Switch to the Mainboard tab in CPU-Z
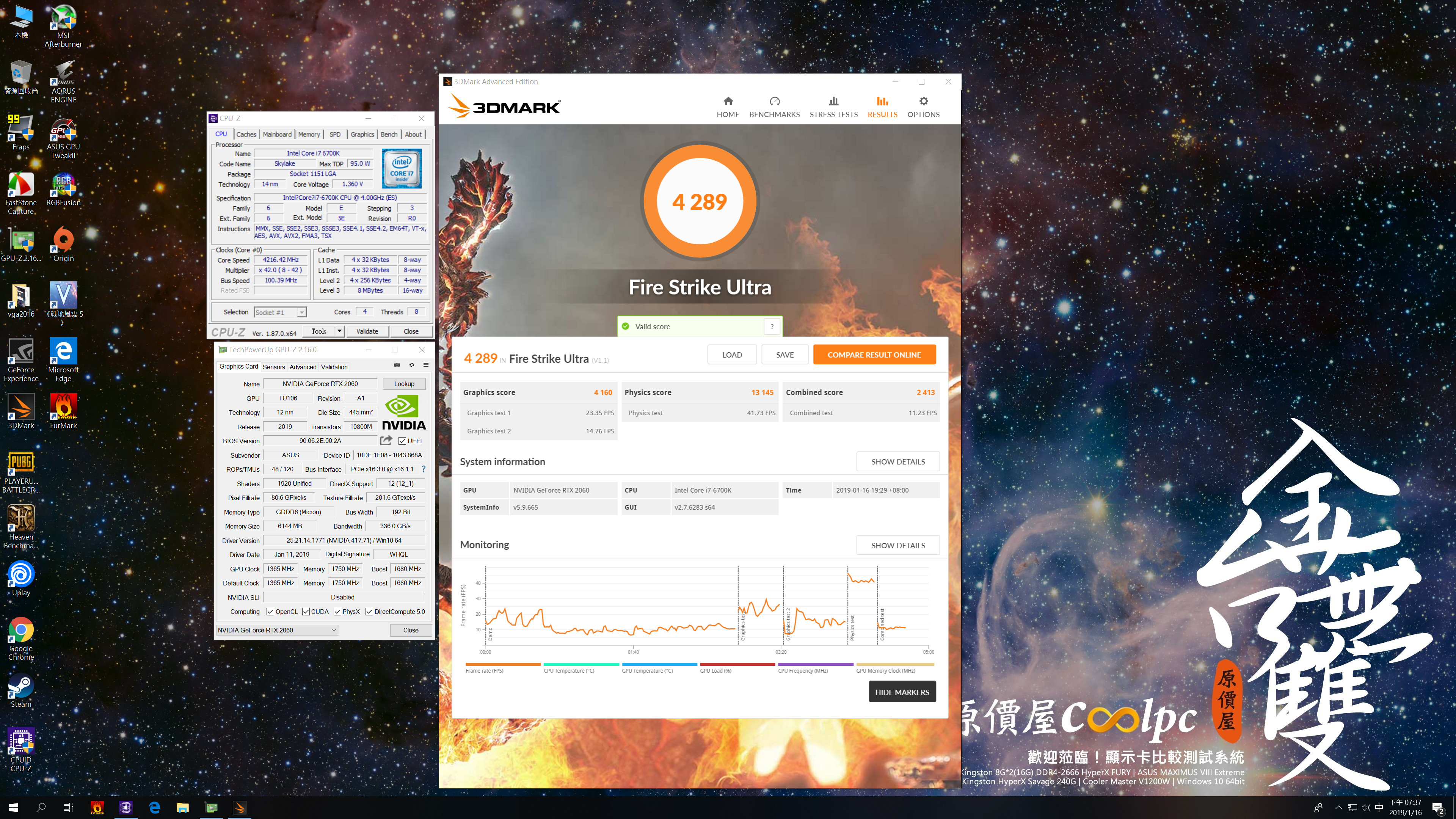 (x=277, y=134)
